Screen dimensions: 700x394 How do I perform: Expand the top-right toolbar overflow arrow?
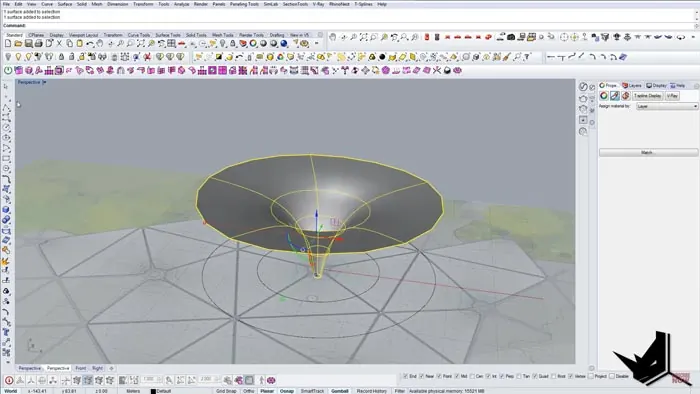coord(693,37)
